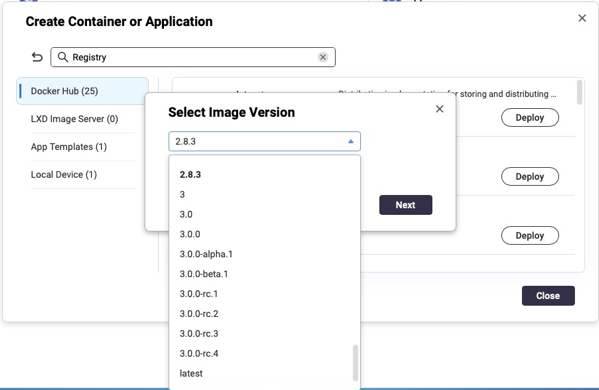Image resolution: width=599 pixels, height=390 pixels.
Task: Click the version list scrollbar thumb
Action: pos(355,363)
